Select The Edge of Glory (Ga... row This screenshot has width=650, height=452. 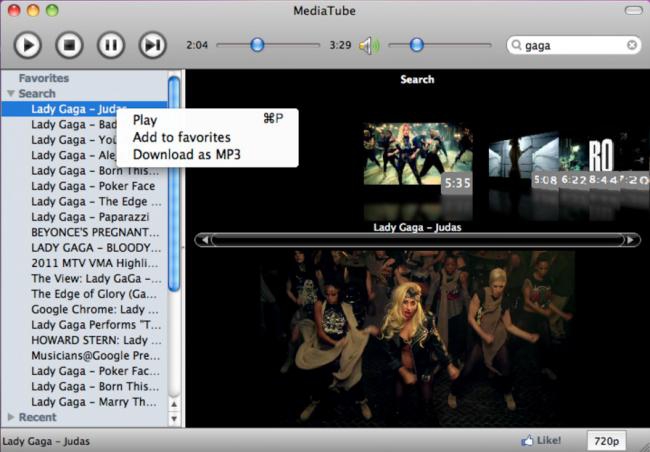tap(84, 294)
